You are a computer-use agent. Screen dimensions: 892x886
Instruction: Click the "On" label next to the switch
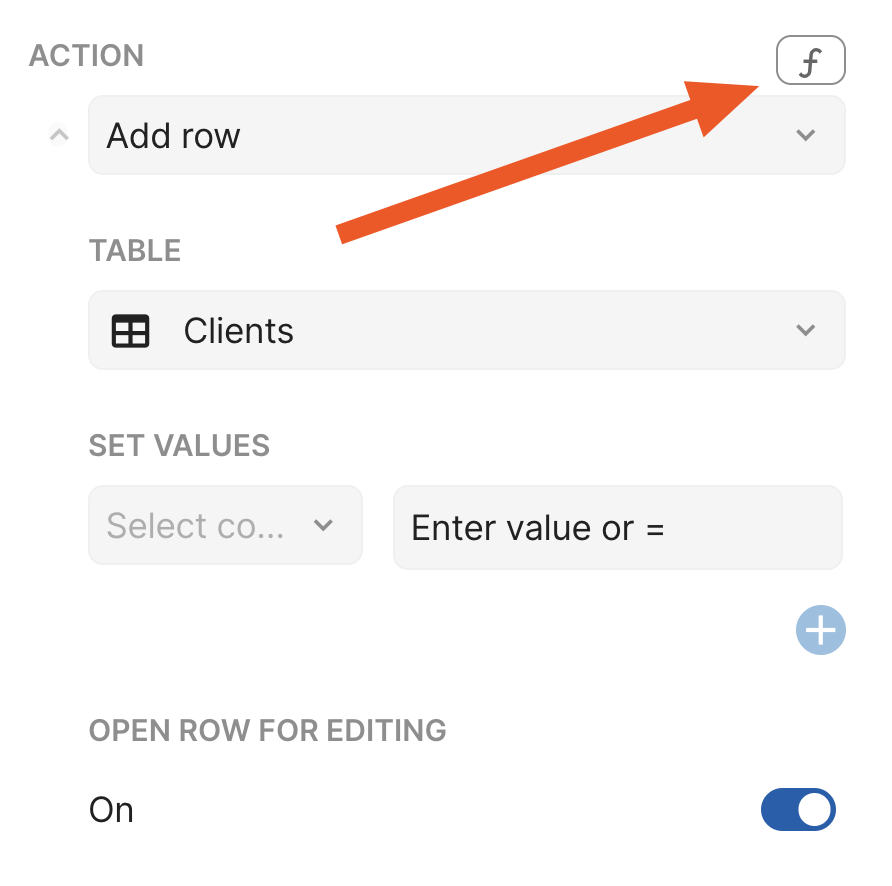click(111, 809)
